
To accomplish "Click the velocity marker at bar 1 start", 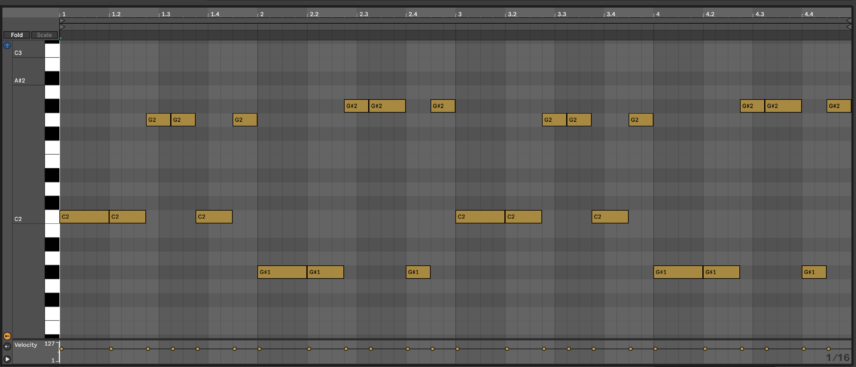I will 61,348.
